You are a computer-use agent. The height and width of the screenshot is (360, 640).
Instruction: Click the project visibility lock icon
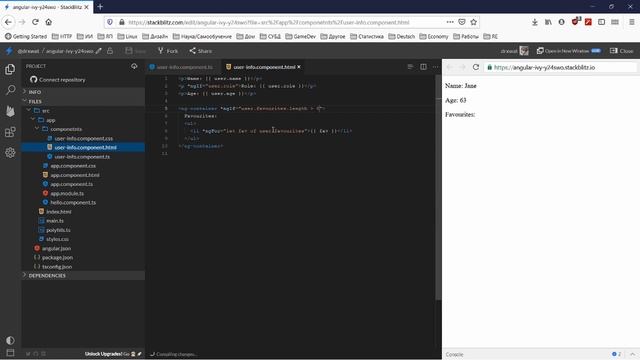pos(110,51)
